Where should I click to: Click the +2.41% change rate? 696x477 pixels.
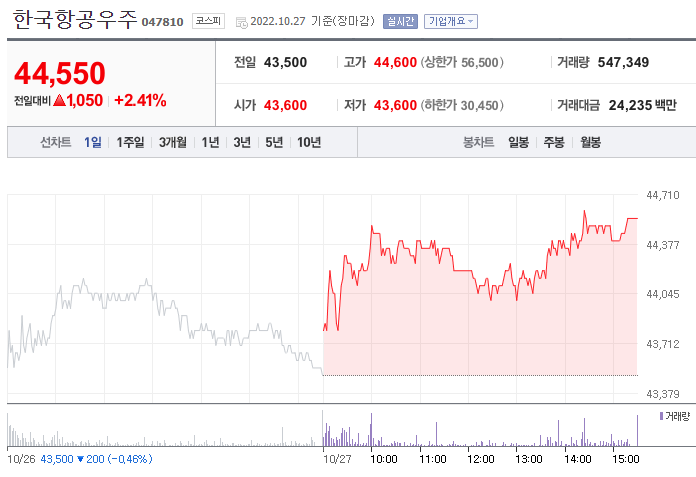[140, 101]
